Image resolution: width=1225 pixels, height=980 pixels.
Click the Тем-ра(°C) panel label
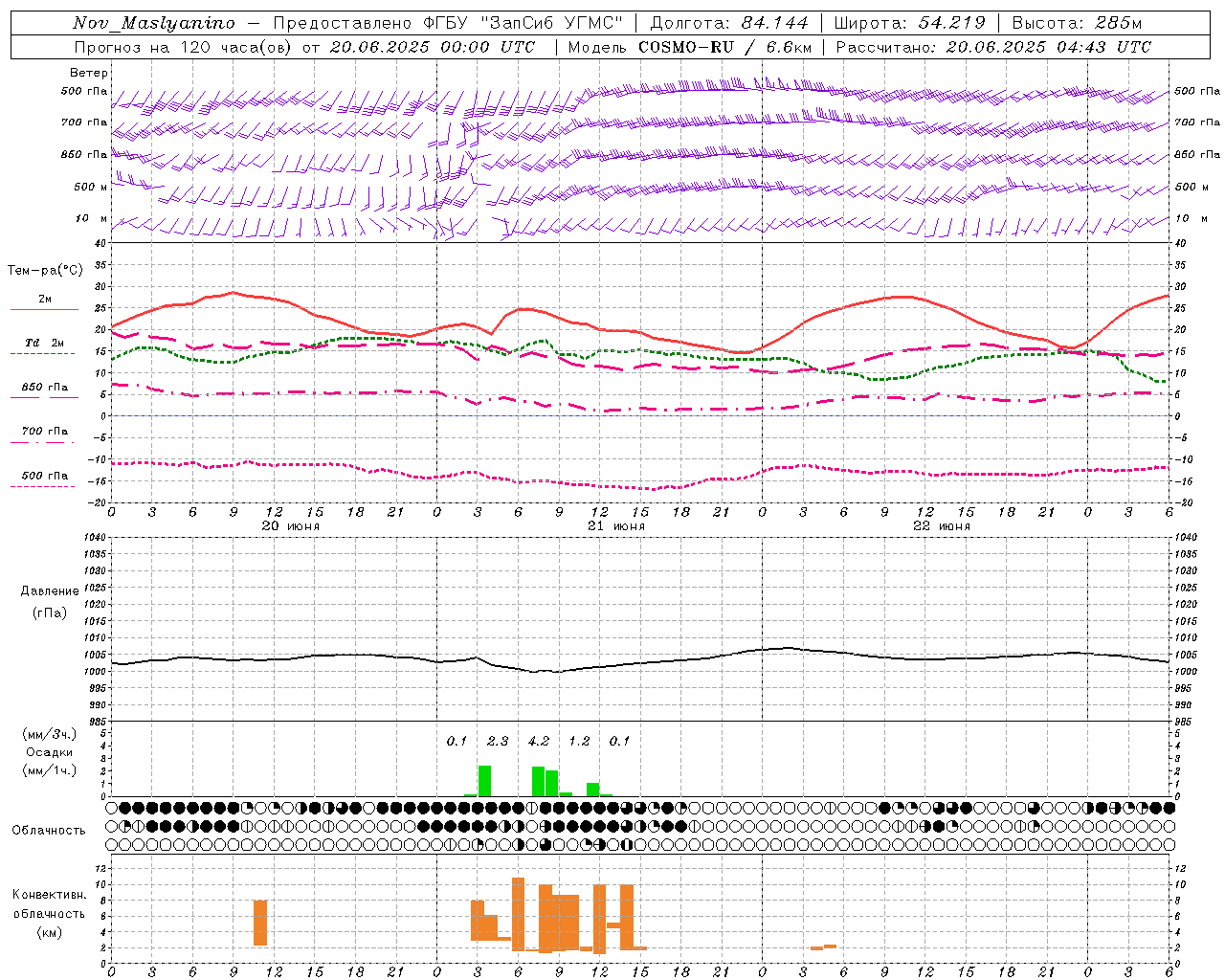coord(45,271)
